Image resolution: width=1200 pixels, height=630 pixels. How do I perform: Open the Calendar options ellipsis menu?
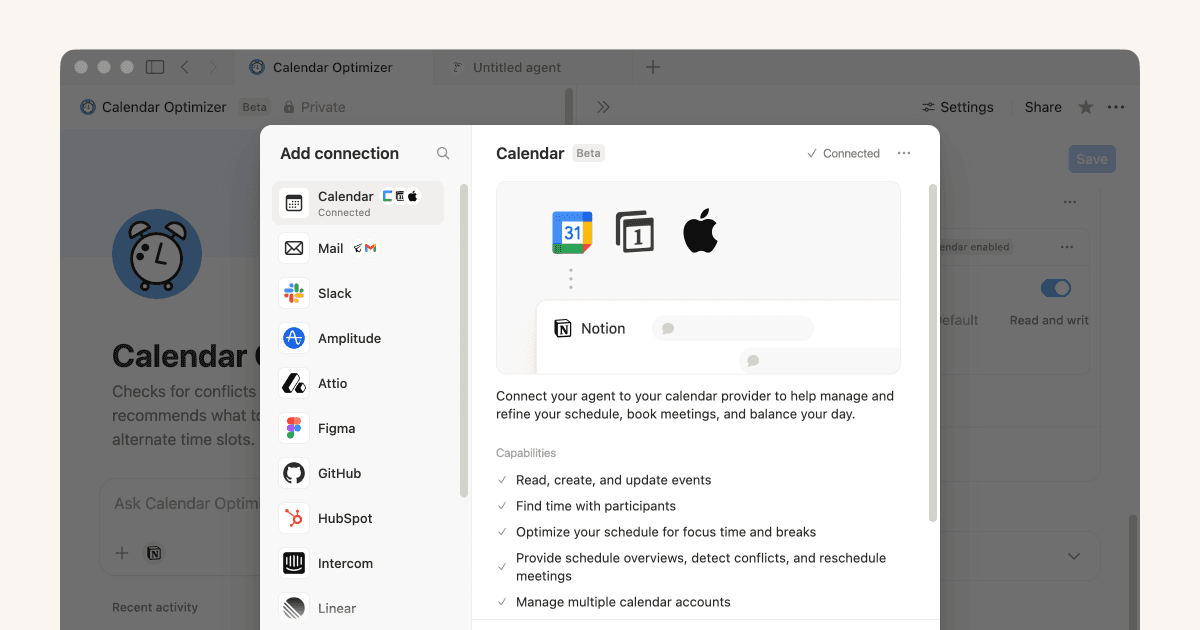[904, 153]
